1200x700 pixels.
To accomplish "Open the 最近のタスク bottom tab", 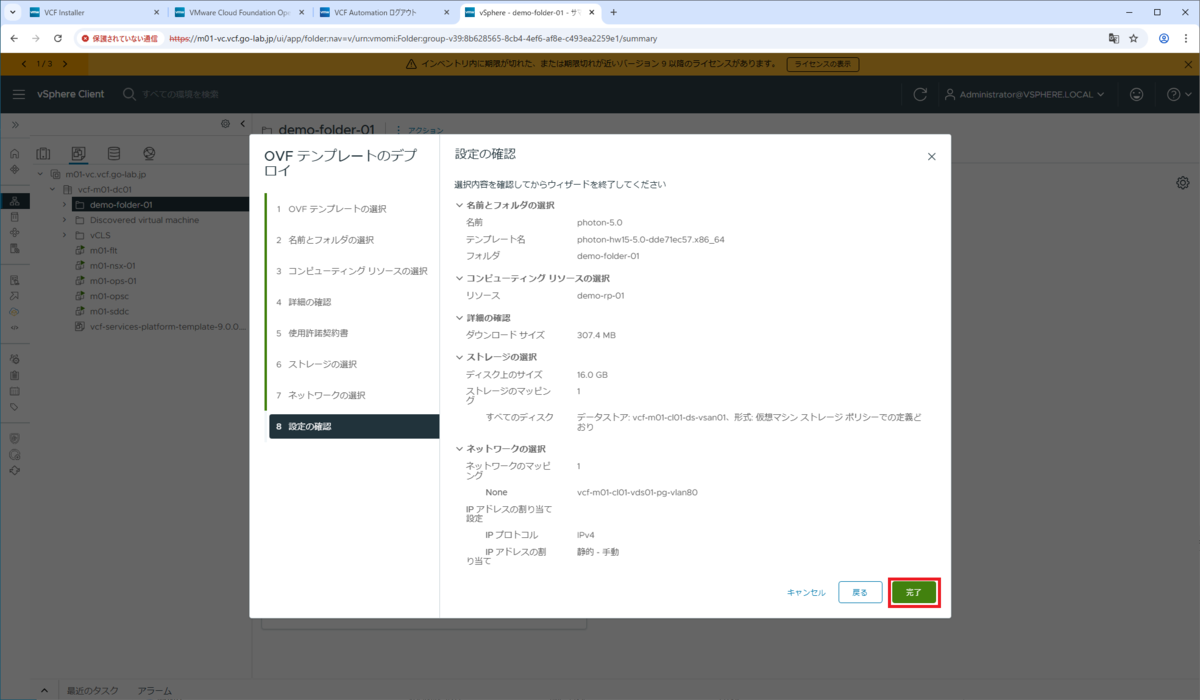I will 93,690.
